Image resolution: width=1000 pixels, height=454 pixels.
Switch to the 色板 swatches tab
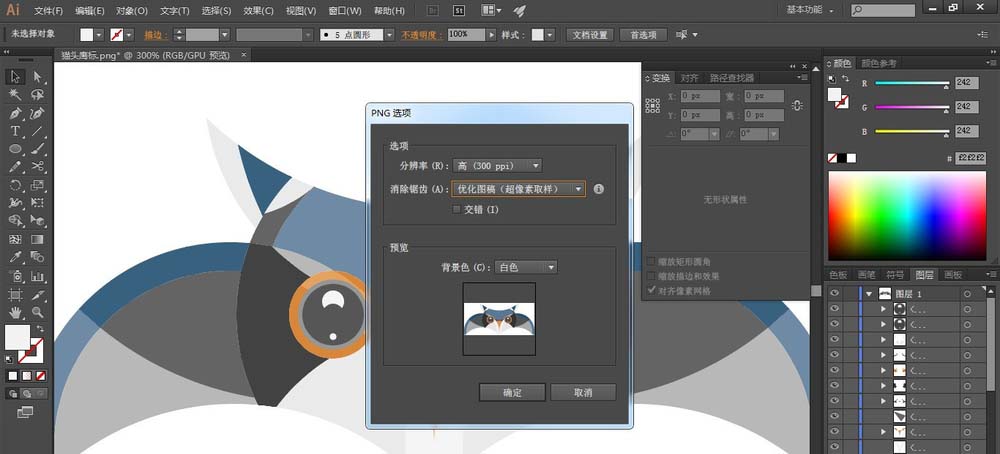(x=838, y=275)
